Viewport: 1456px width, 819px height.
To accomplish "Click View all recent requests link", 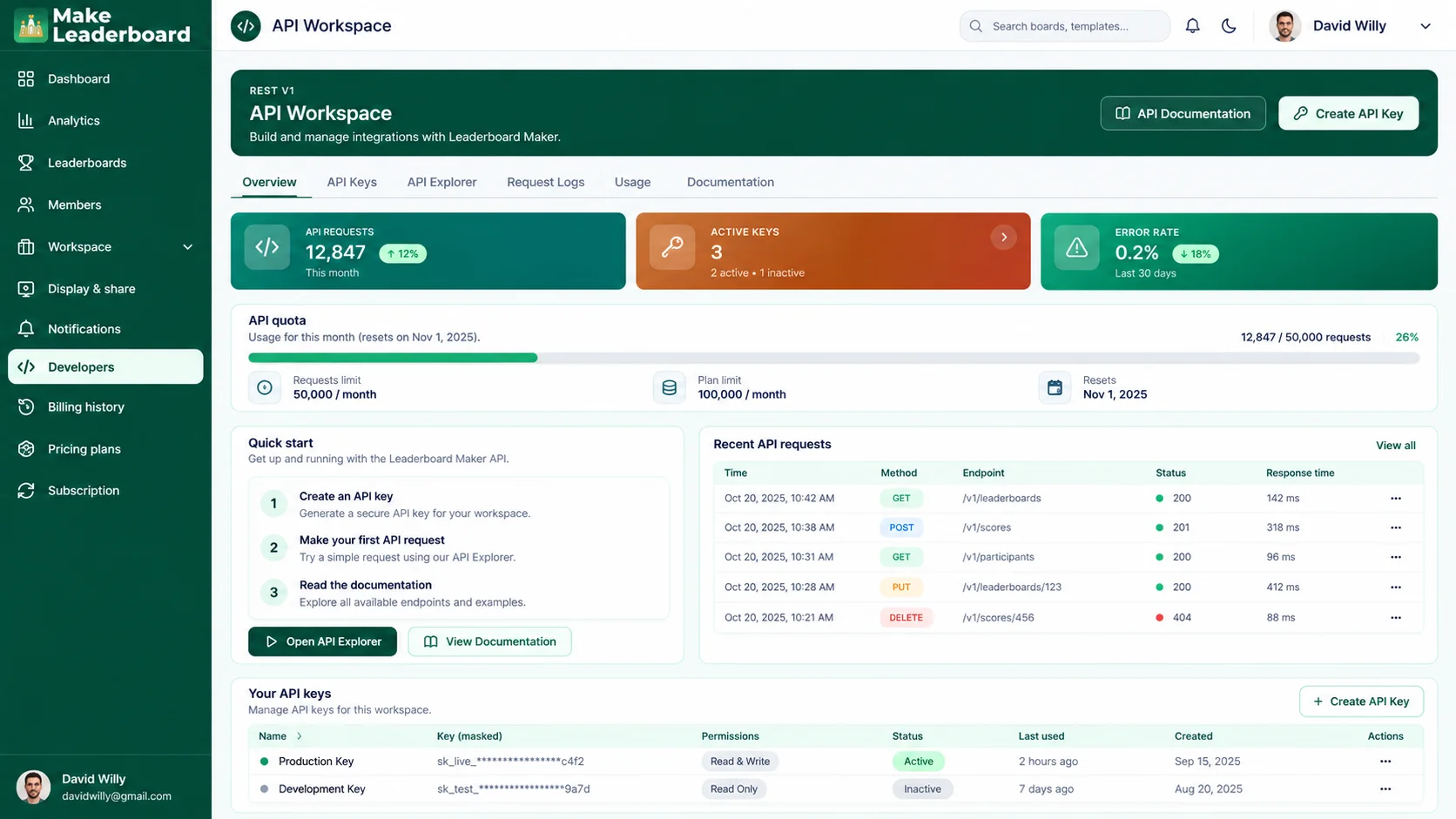I will click(1395, 446).
